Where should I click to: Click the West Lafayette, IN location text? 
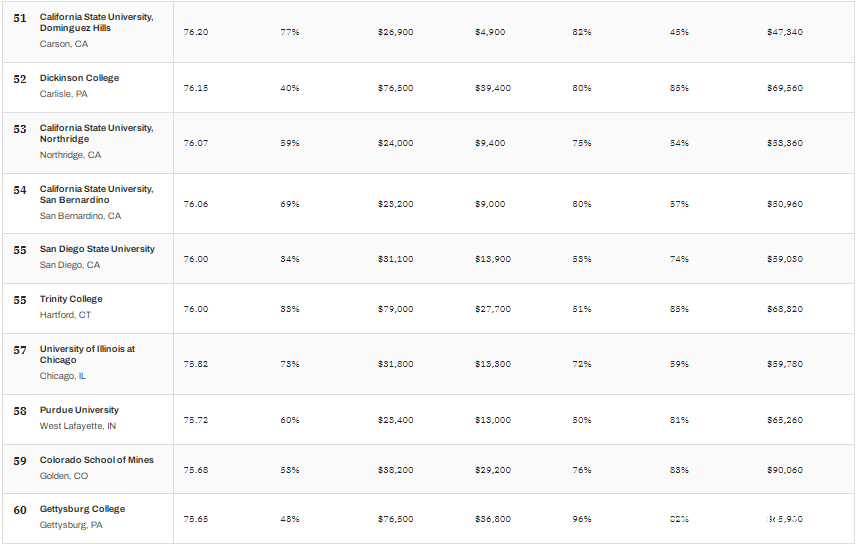[x=78, y=426]
